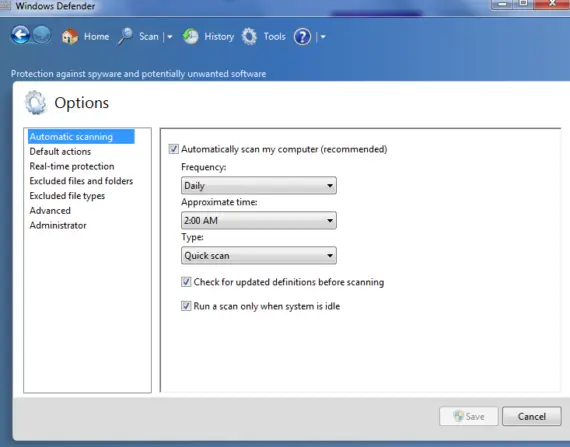Open the Tools page
This screenshot has width=570, height=447.
(x=274, y=37)
